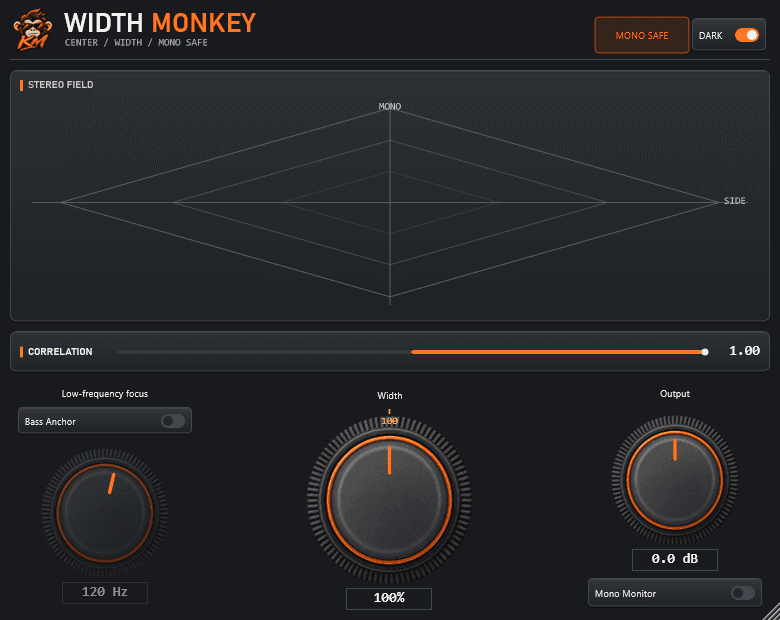Enable the MONO SAFE button
780x620 pixels.
coord(642,35)
